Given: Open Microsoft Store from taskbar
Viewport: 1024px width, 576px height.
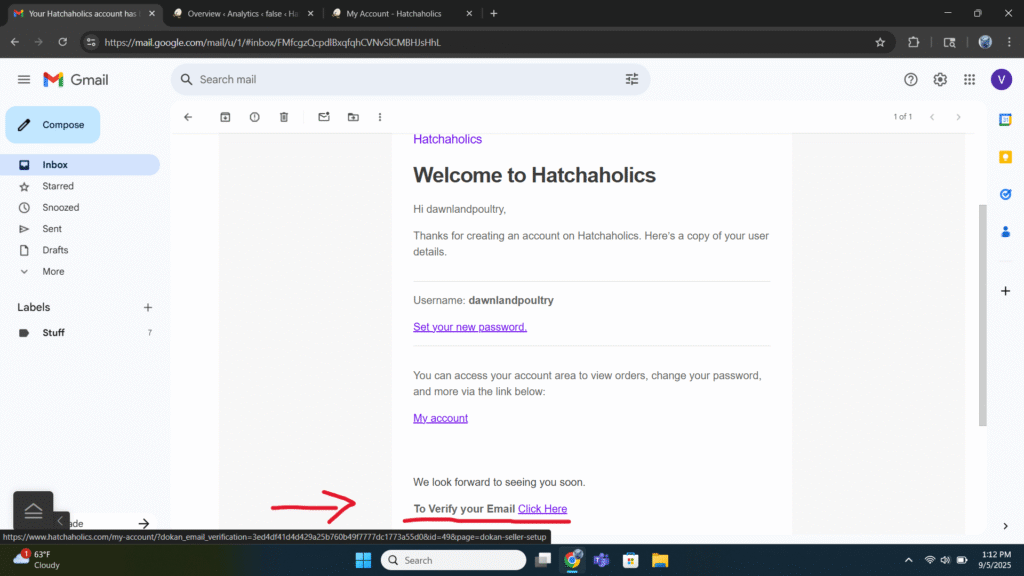Looking at the screenshot, I should pos(631,560).
